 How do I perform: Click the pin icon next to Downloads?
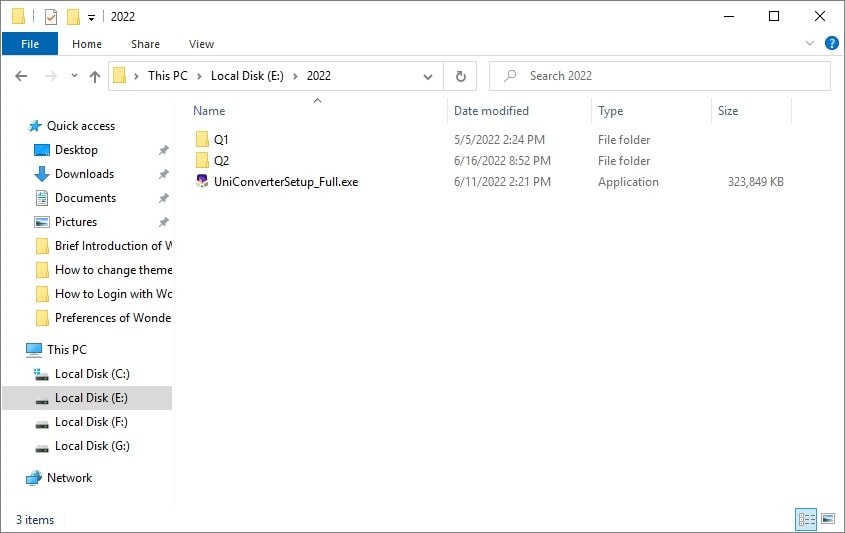point(164,174)
